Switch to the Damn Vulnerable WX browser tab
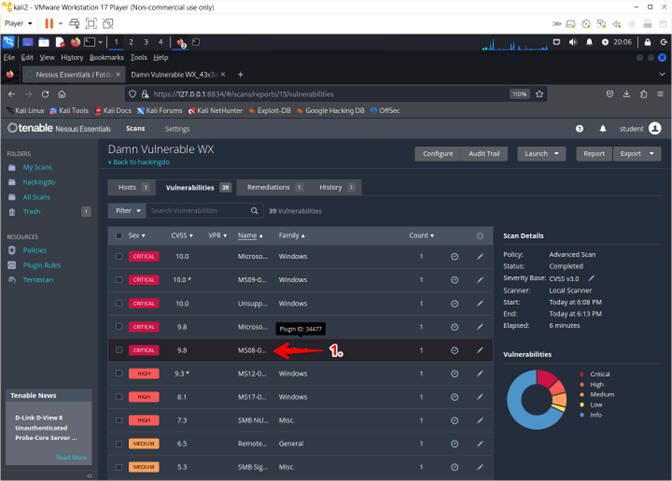672x481 pixels. click(x=178, y=75)
